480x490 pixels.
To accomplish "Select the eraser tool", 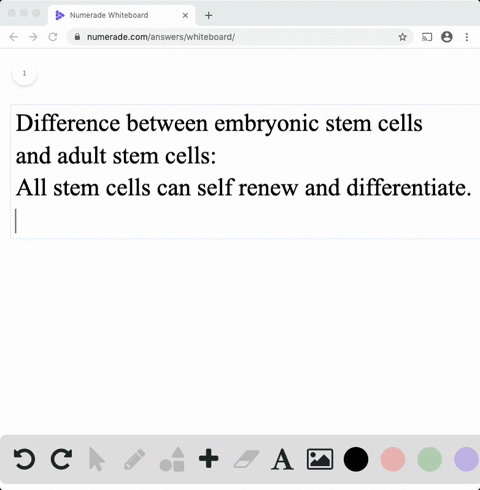I will 246,459.
